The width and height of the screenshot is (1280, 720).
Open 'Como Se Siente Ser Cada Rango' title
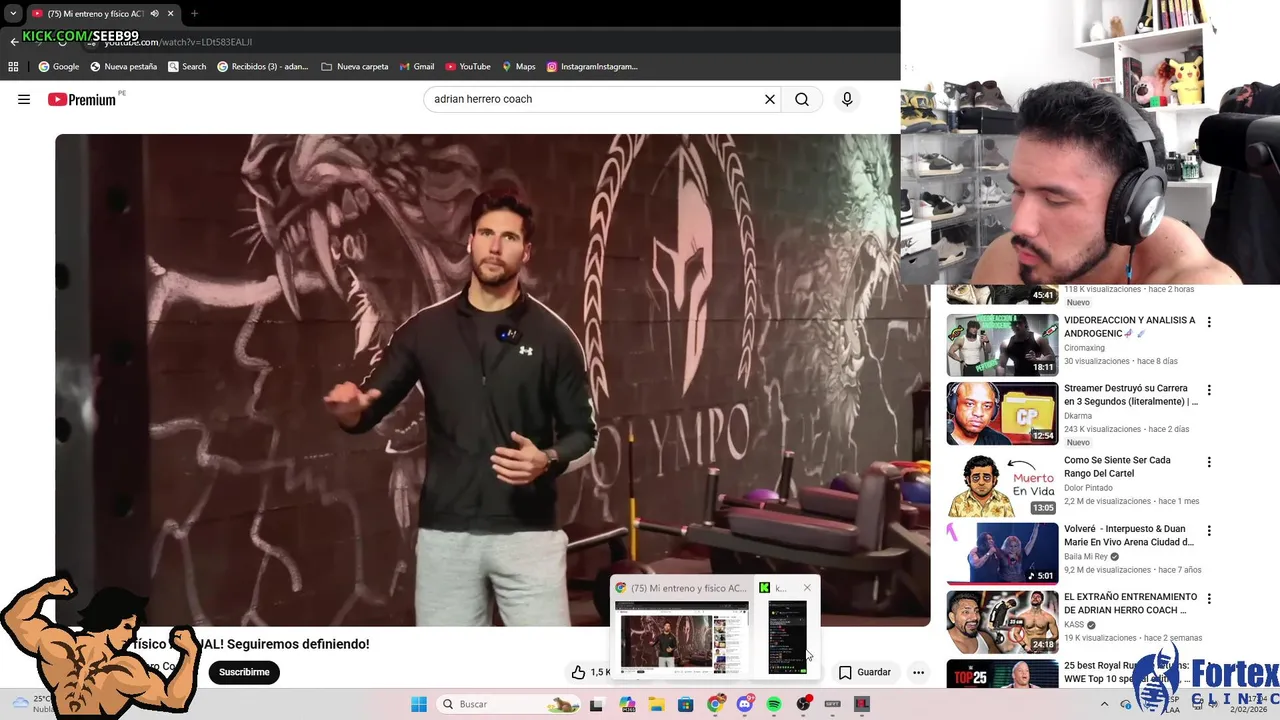[x=1117, y=466]
